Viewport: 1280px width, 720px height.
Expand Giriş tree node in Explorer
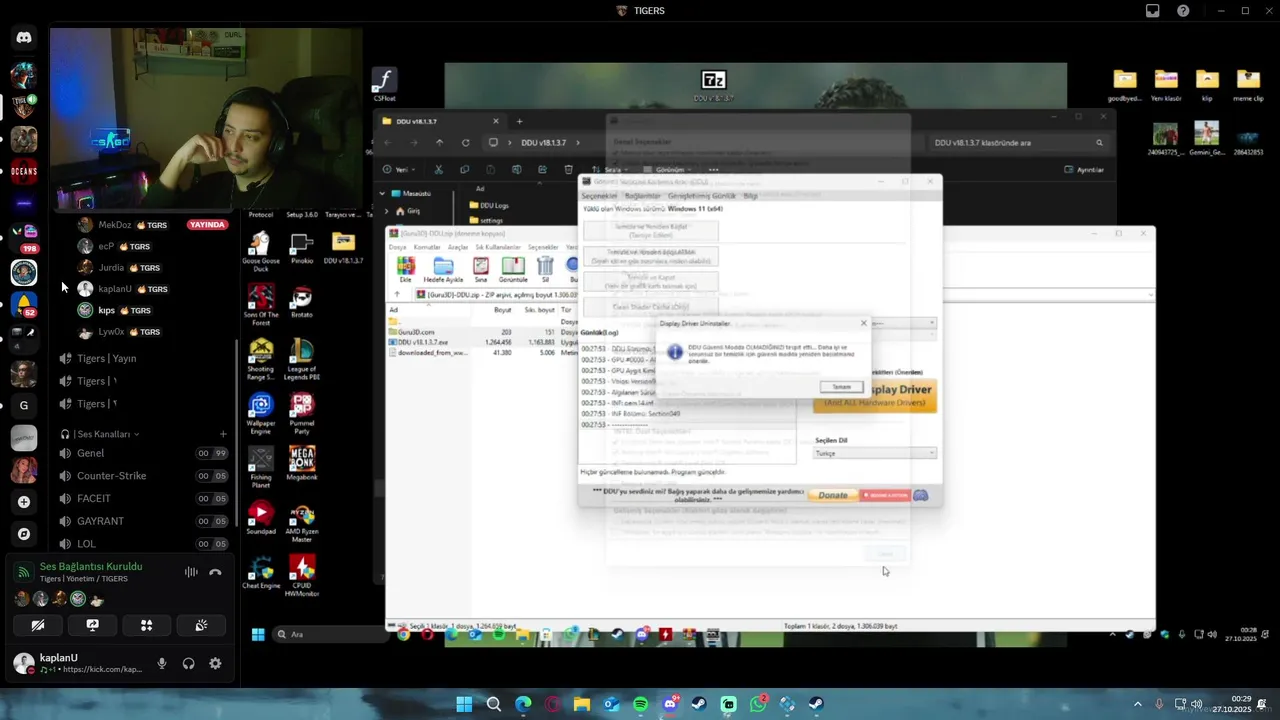pyautogui.click(x=387, y=211)
